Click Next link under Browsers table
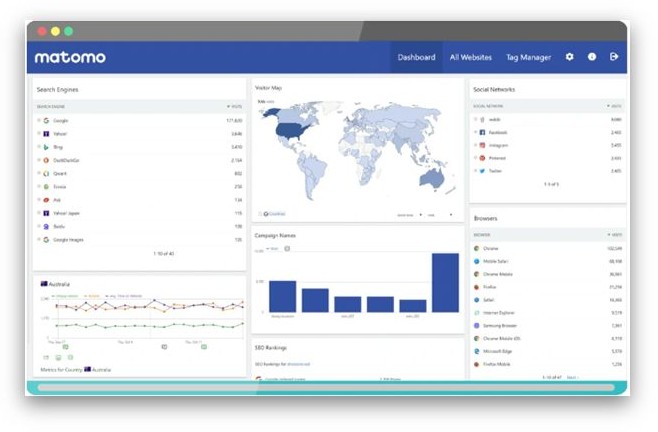Image resolution: width=658 pixels, height=432 pixels. click(x=573, y=377)
